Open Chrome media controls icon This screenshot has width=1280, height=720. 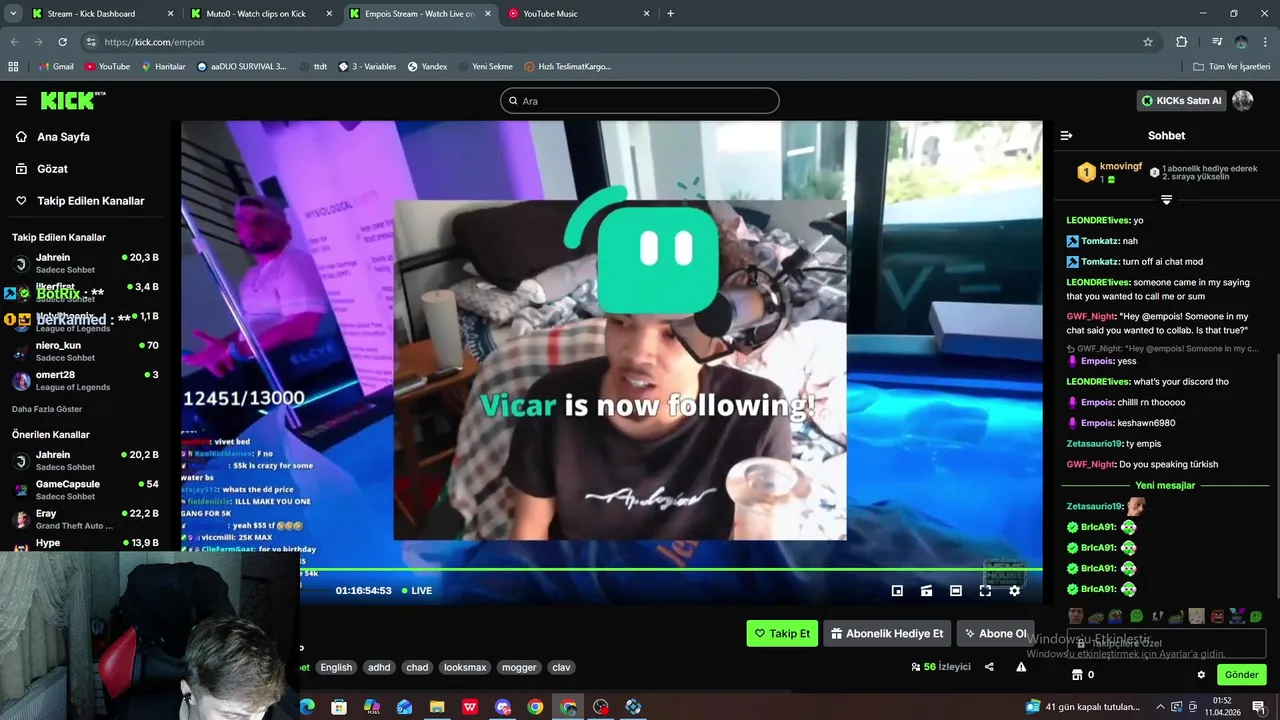[1216, 42]
